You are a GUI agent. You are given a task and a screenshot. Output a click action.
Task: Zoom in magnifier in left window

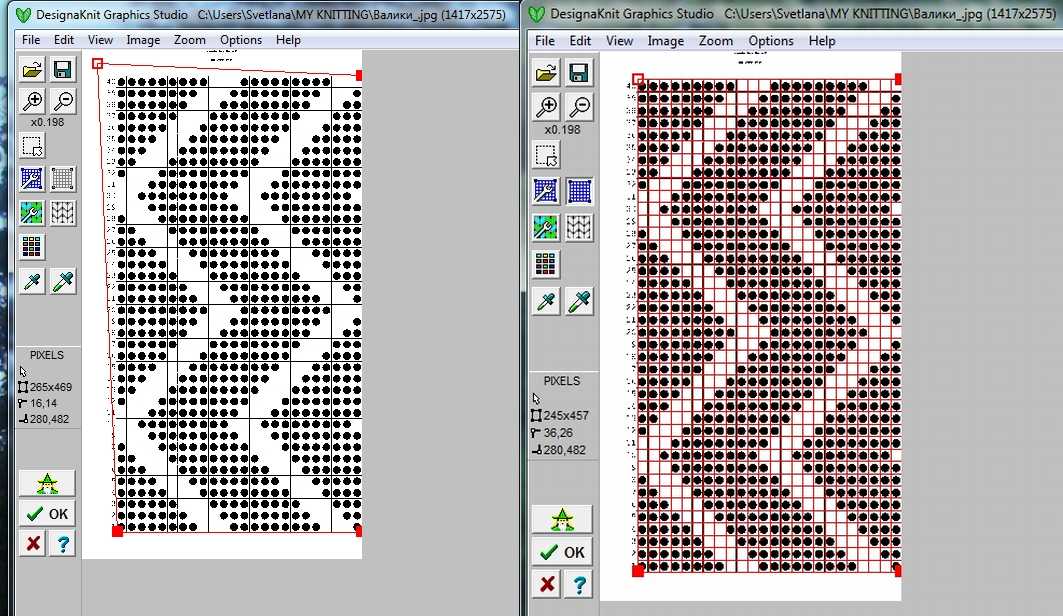coord(32,101)
